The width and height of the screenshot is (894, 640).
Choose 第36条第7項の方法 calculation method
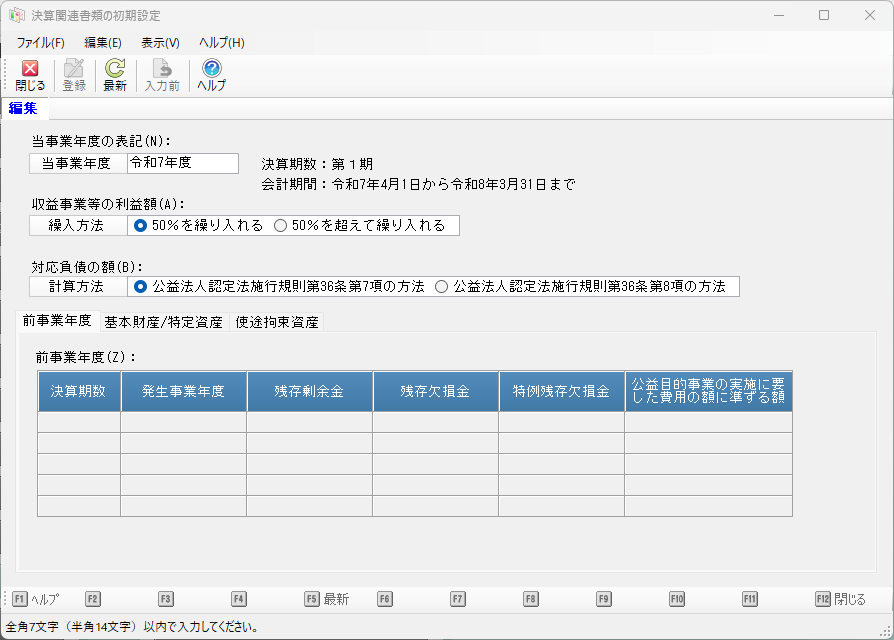coord(141,287)
